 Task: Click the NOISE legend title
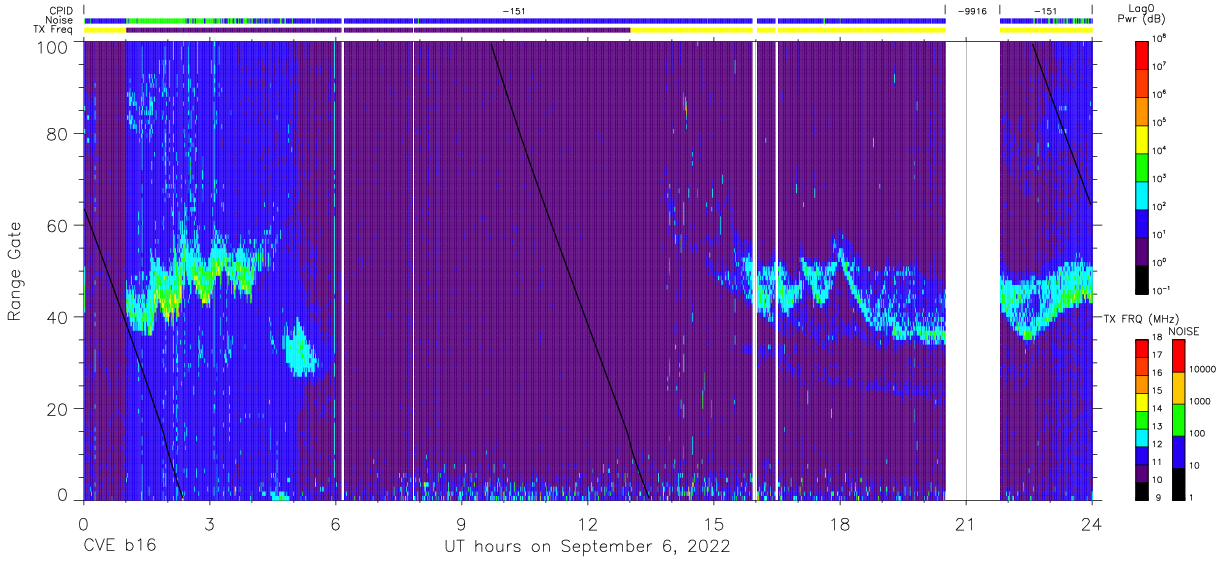1183,331
